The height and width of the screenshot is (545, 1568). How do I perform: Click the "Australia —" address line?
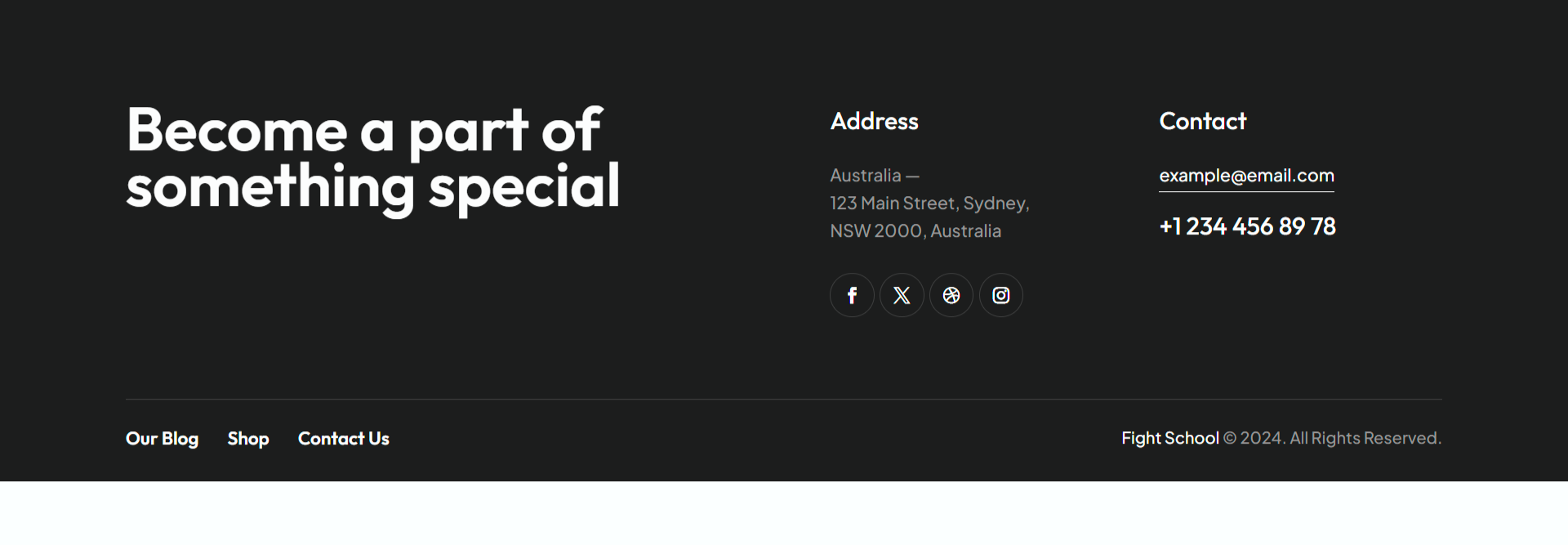click(874, 176)
